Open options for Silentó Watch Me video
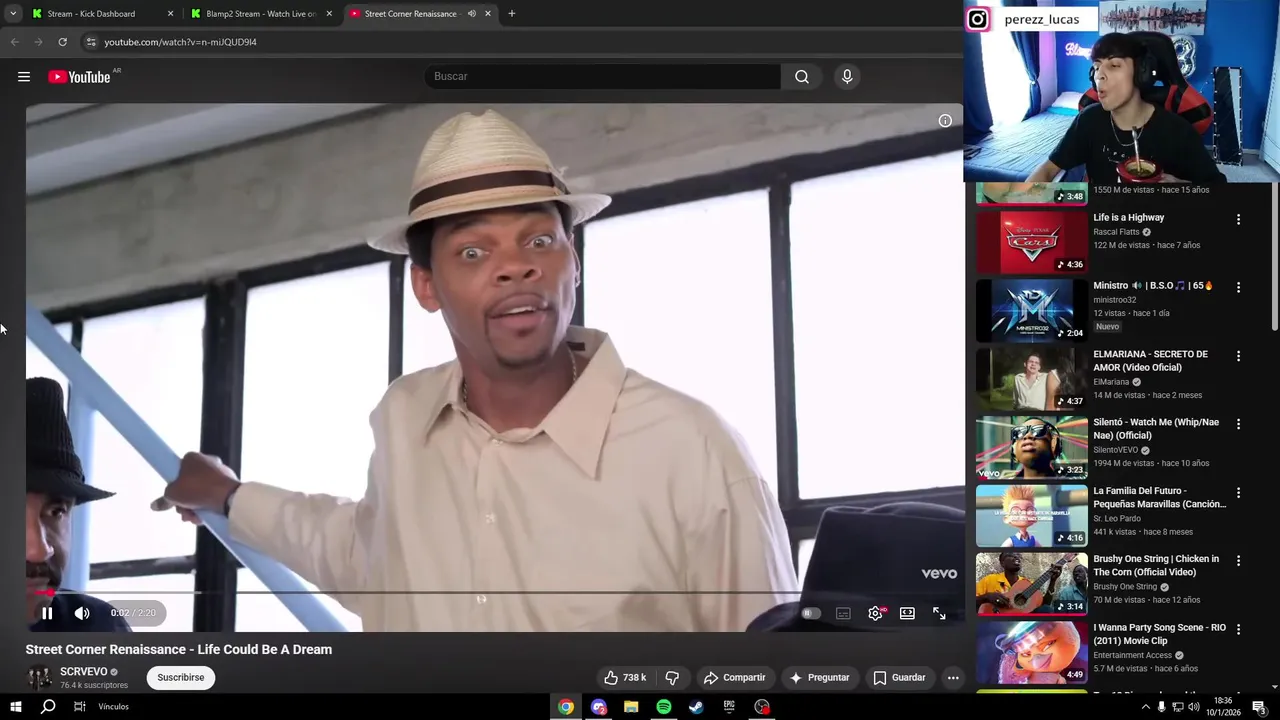This screenshot has height=720, width=1280. pyautogui.click(x=1238, y=424)
